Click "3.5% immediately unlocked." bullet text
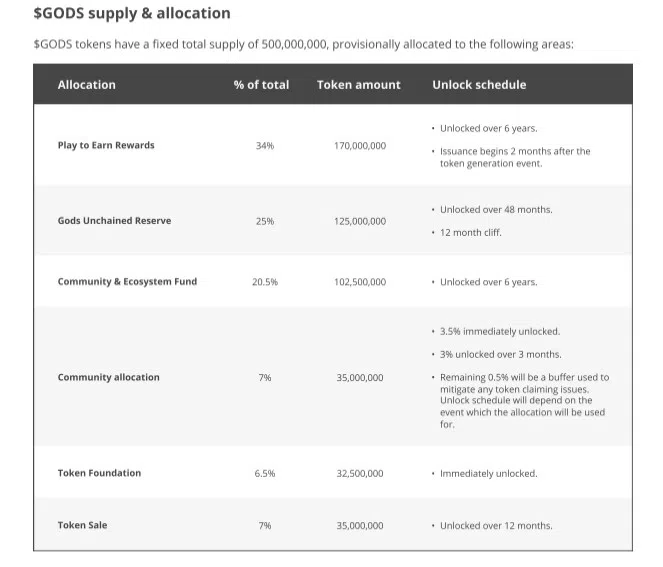This screenshot has height=567, width=663. tap(500, 332)
